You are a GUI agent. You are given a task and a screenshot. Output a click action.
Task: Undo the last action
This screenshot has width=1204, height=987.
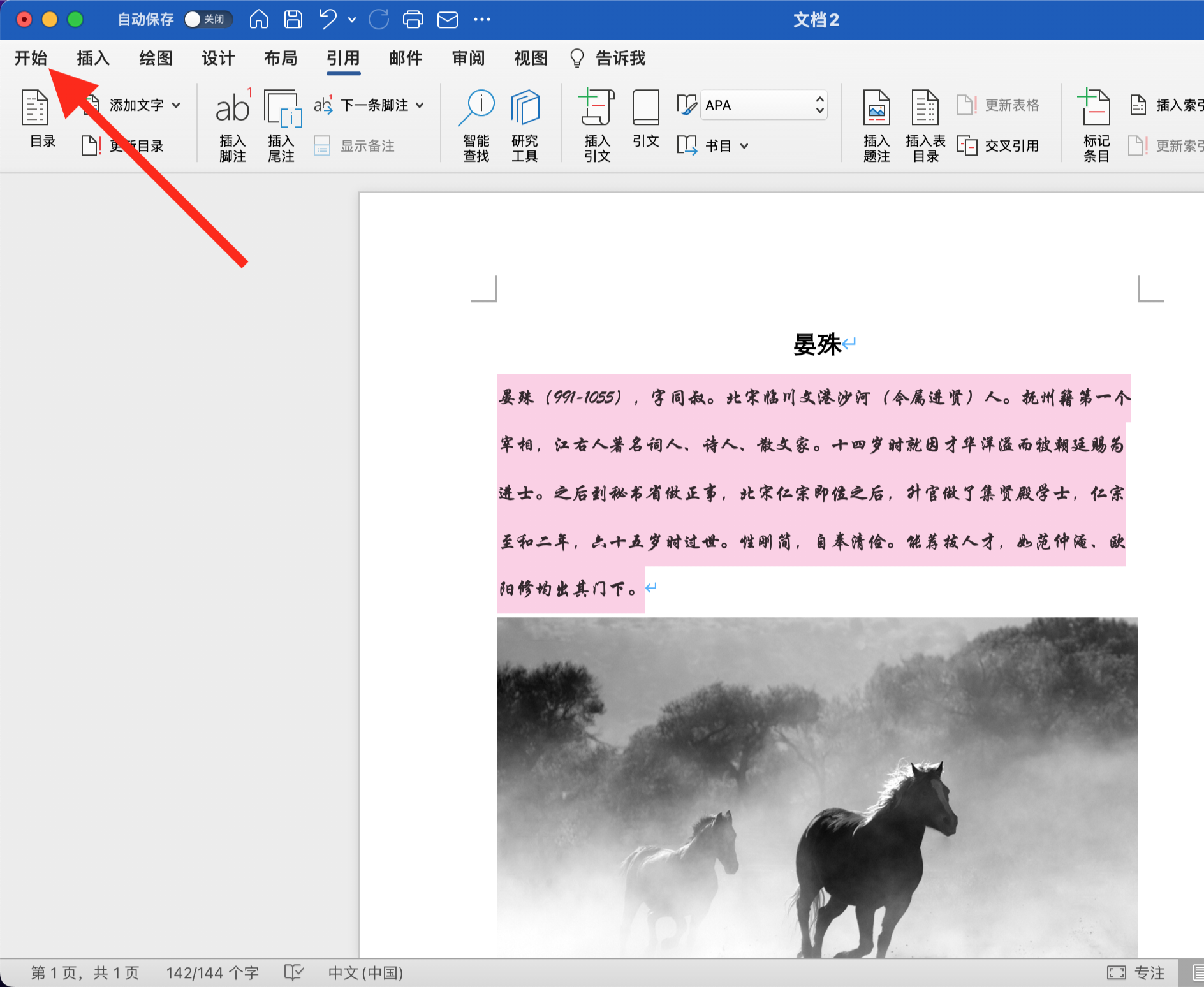(x=328, y=19)
